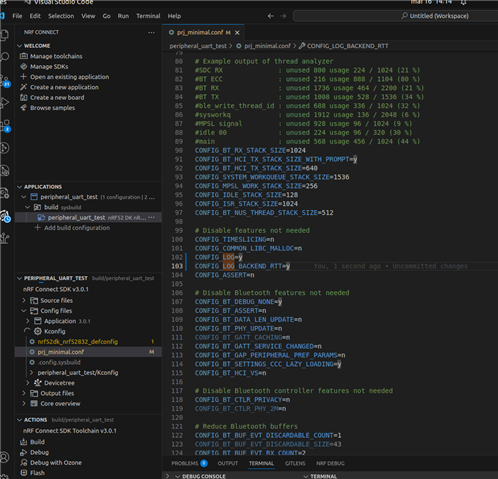Open the File menu
The height and width of the screenshot is (479, 498).
click(x=17, y=16)
